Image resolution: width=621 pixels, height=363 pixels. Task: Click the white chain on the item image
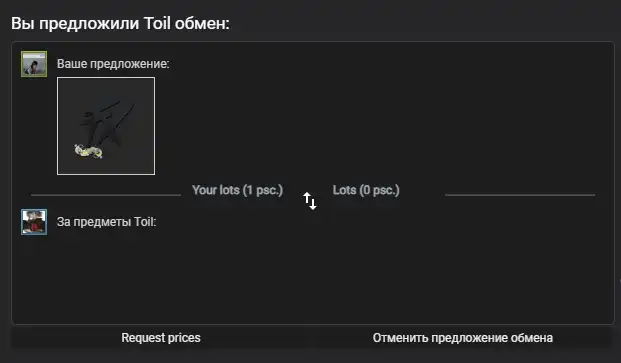point(89,151)
